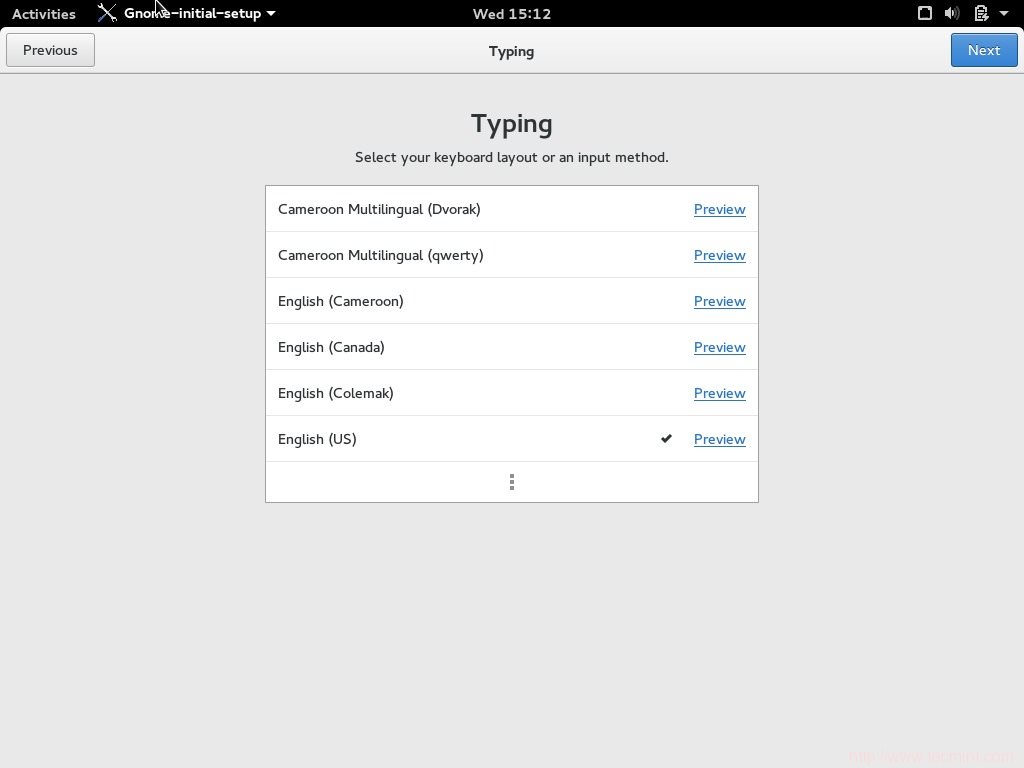This screenshot has width=1024, height=768.
Task: Click the checkmark next to English (US)
Action: point(666,438)
